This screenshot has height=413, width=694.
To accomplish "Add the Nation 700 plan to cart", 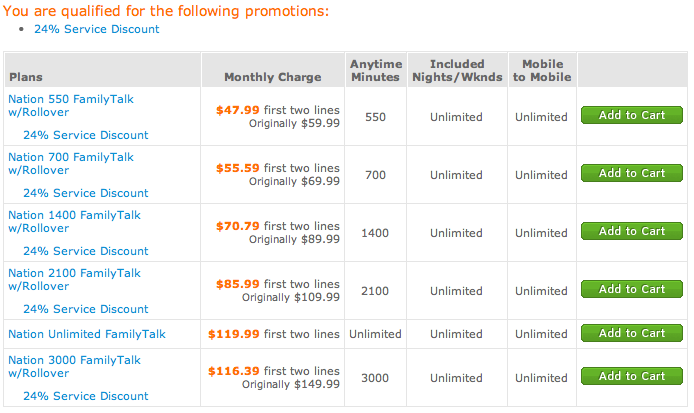I will click(632, 173).
